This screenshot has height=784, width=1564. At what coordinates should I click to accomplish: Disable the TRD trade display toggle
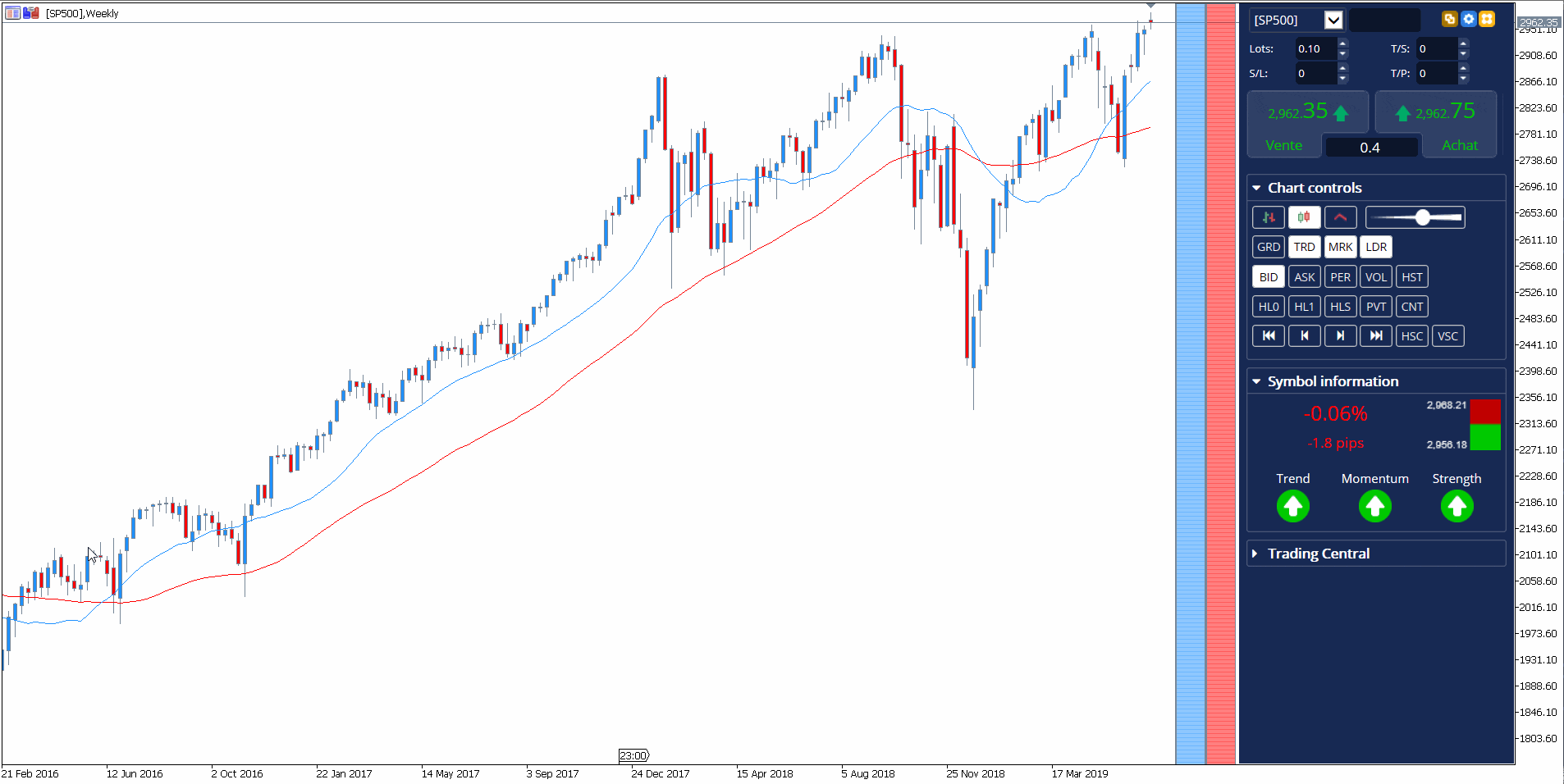(x=1304, y=247)
